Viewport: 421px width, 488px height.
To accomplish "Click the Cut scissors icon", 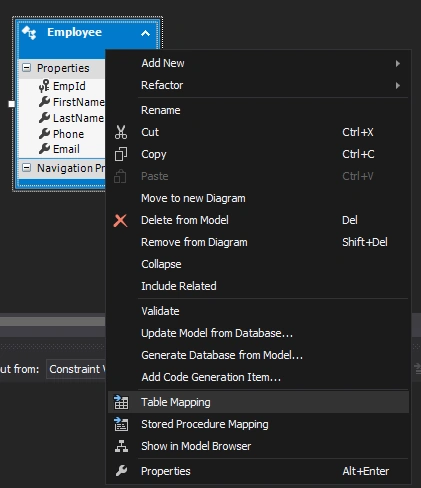I will click(x=121, y=132).
